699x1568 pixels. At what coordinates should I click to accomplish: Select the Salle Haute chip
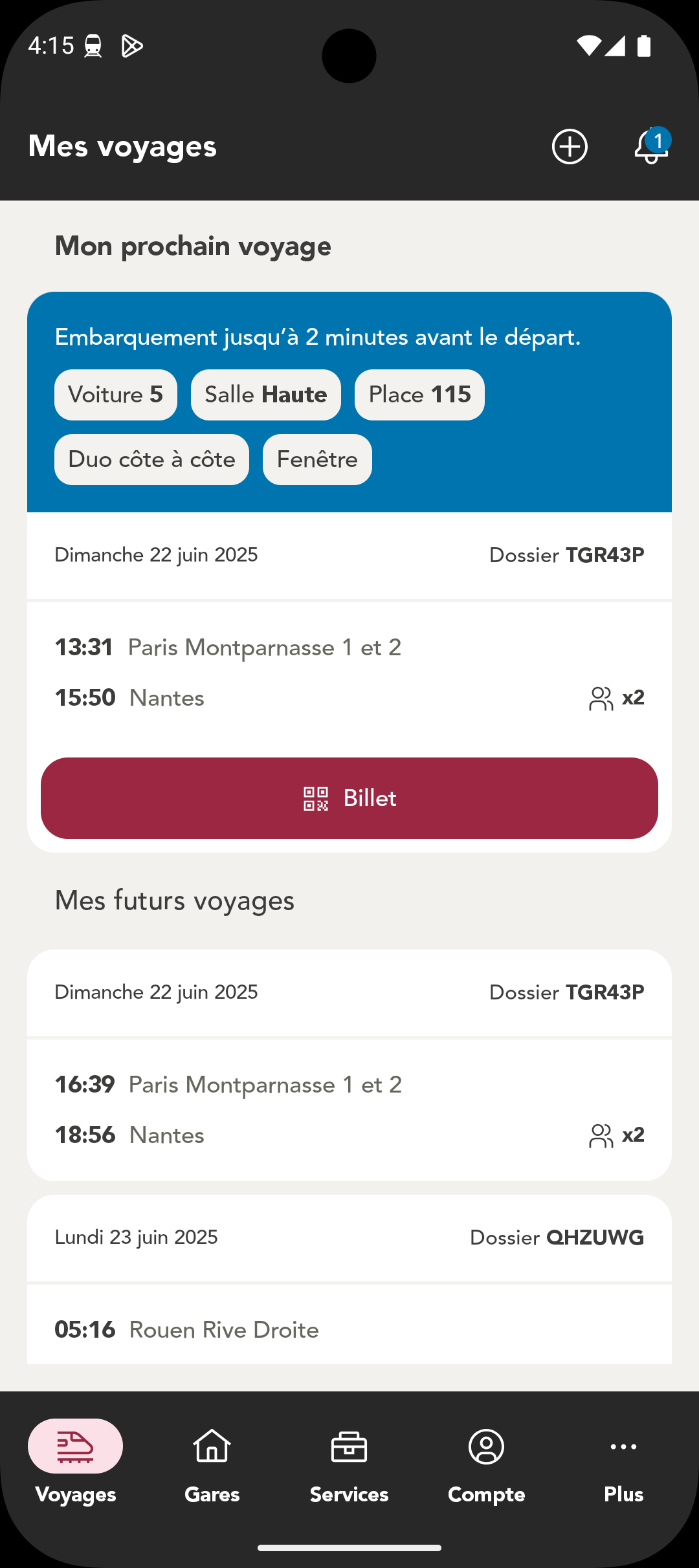(x=266, y=395)
